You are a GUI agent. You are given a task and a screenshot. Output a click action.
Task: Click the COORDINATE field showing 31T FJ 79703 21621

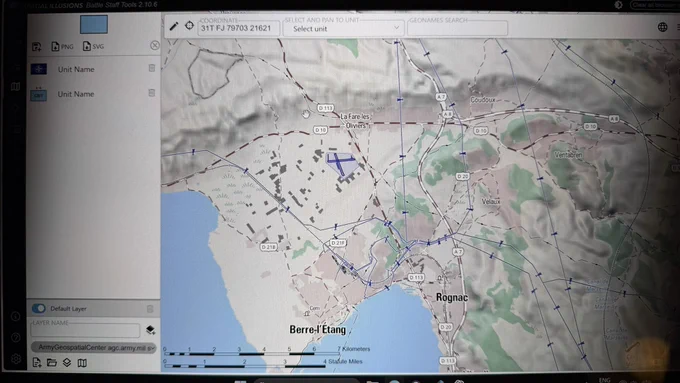(238, 28)
